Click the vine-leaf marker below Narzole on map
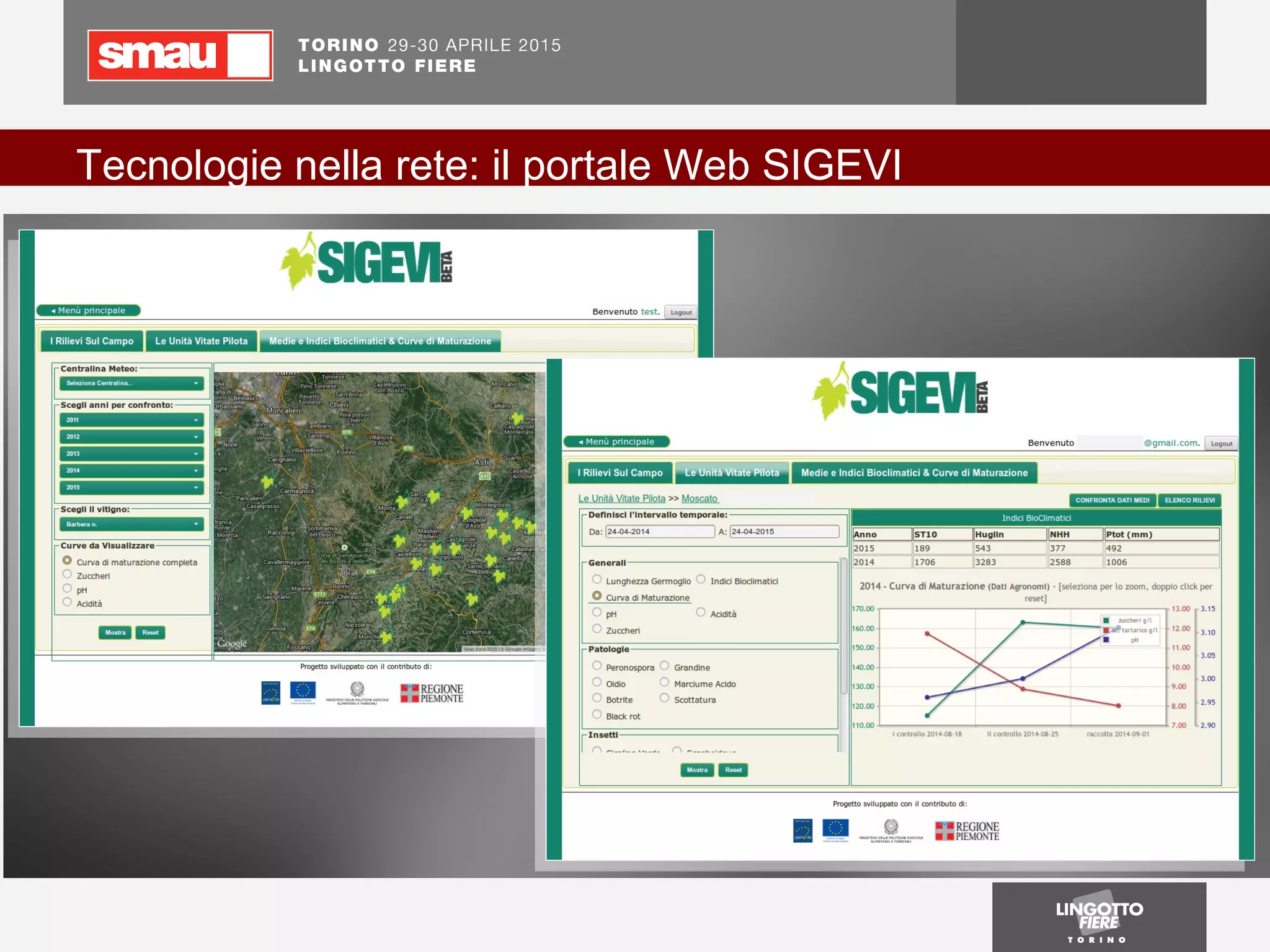Viewport: 1270px width, 952px height. [386, 637]
